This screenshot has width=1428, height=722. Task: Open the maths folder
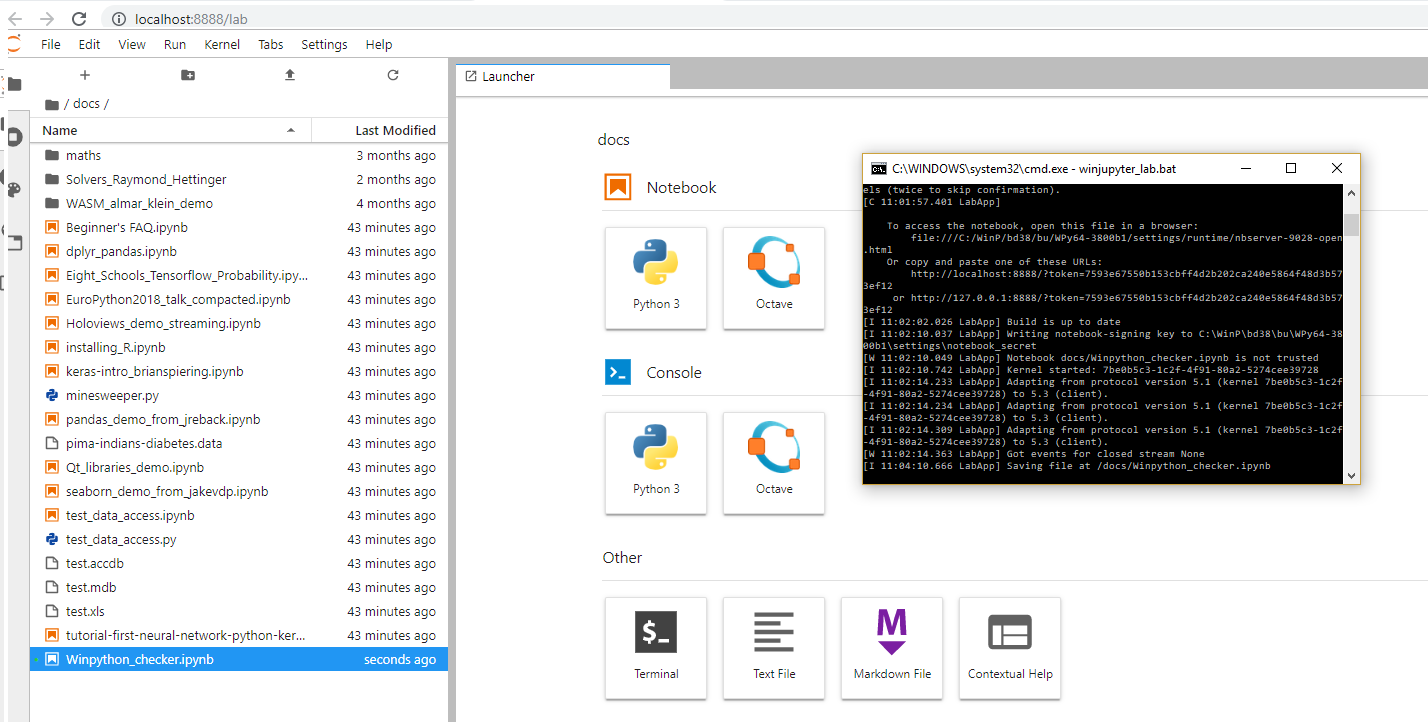tap(83, 155)
